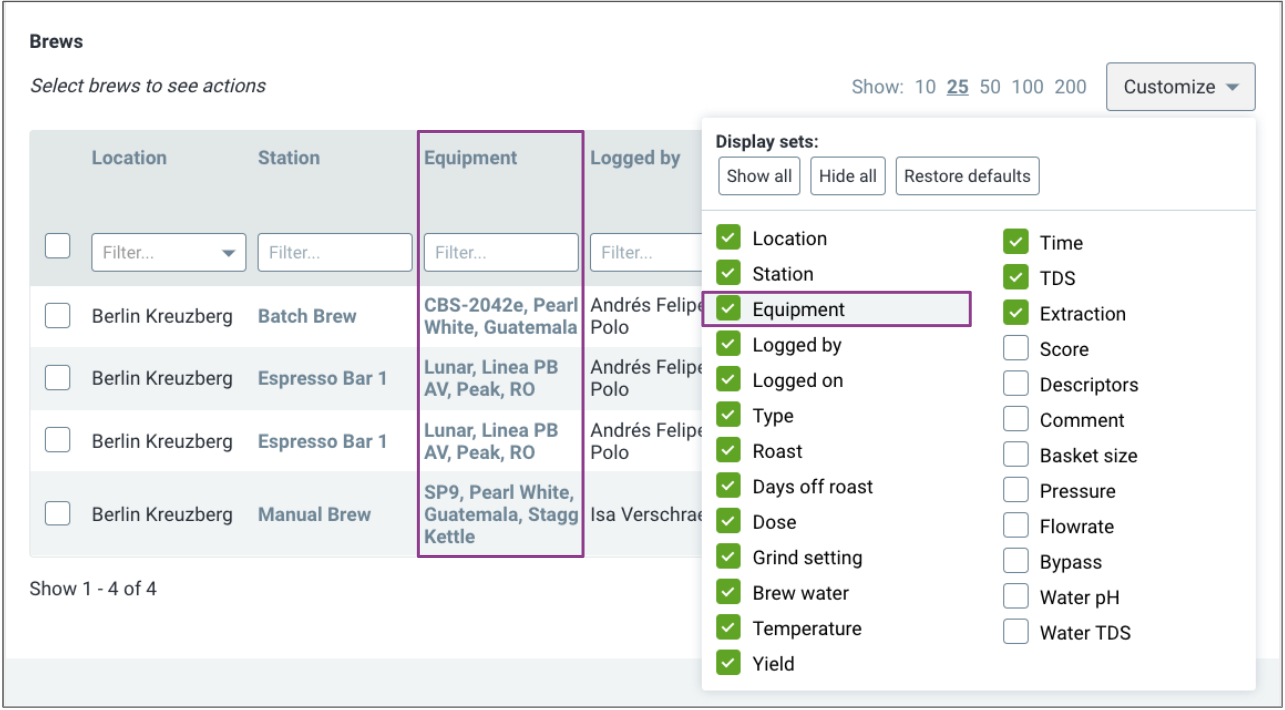Uncheck the Location column checkbox

click(x=728, y=238)
